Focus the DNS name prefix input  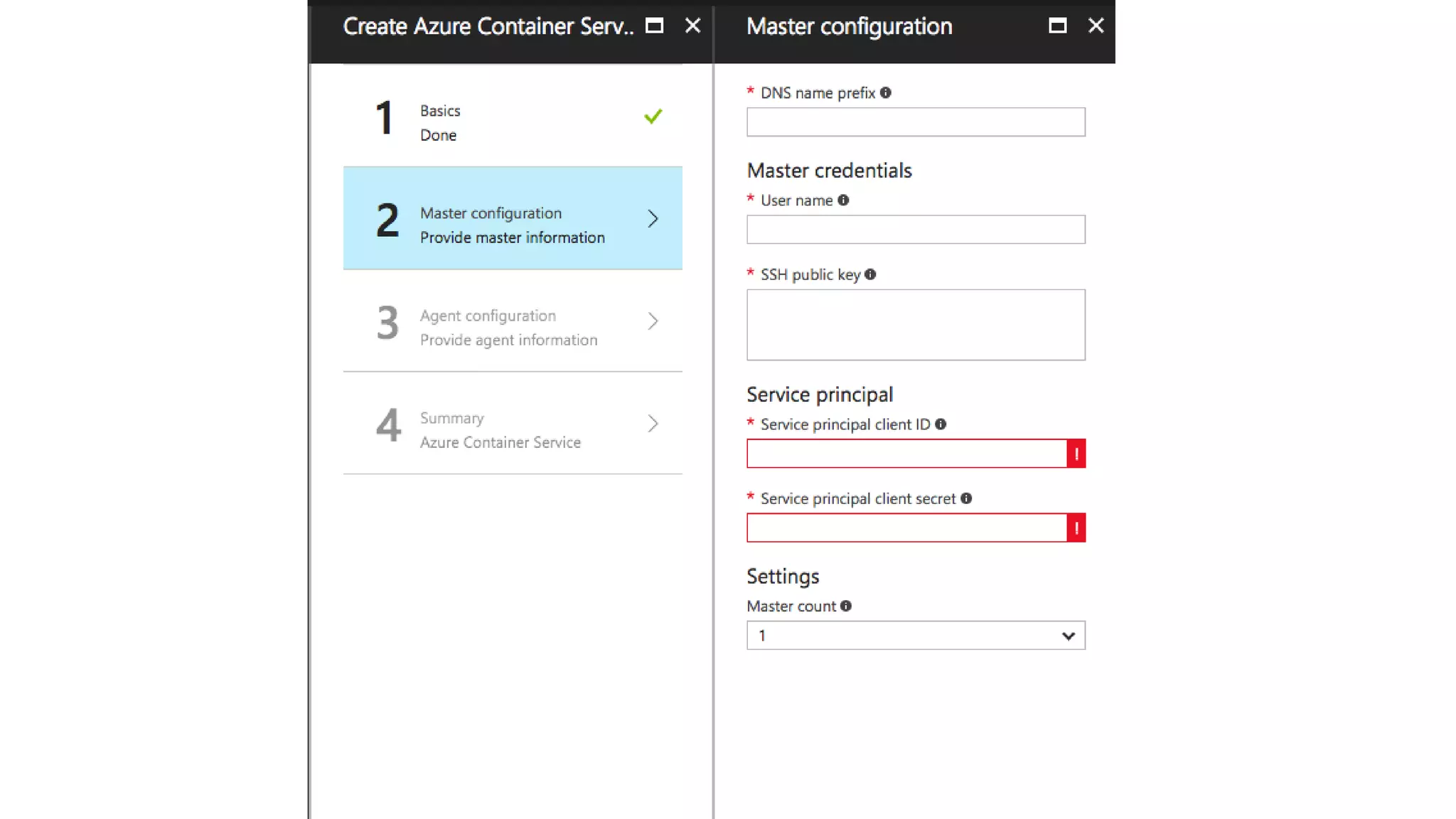point(915,122)
